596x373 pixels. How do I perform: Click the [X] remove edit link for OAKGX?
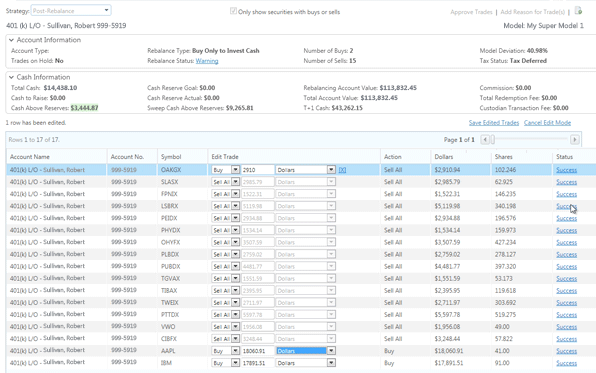coord(342,170)
